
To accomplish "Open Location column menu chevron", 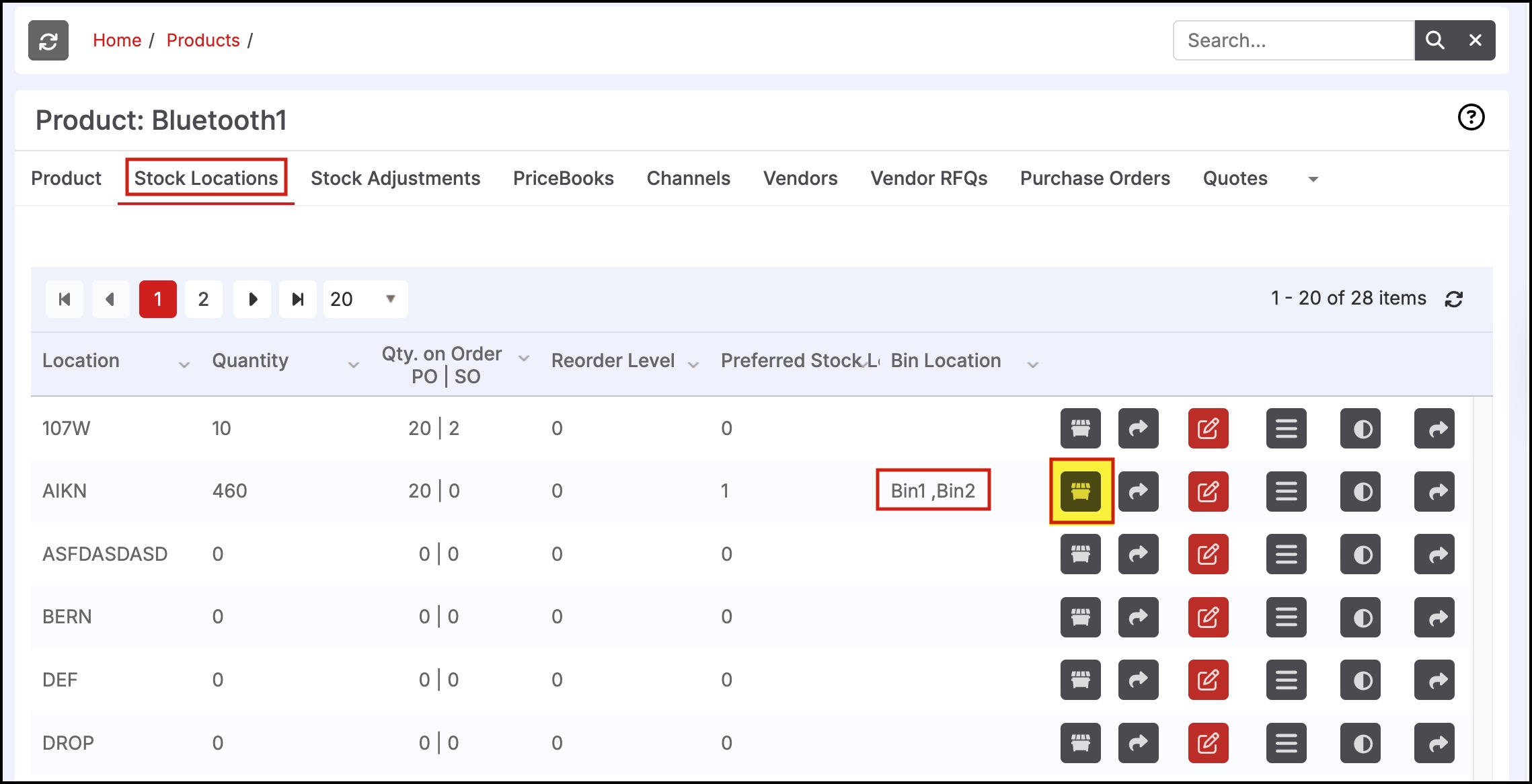I will [184, 364].
